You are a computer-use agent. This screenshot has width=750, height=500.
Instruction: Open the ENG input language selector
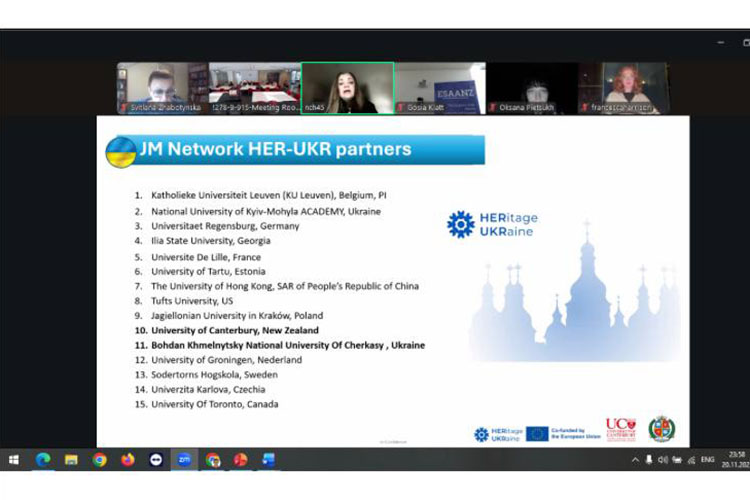(x=708, y=460)
